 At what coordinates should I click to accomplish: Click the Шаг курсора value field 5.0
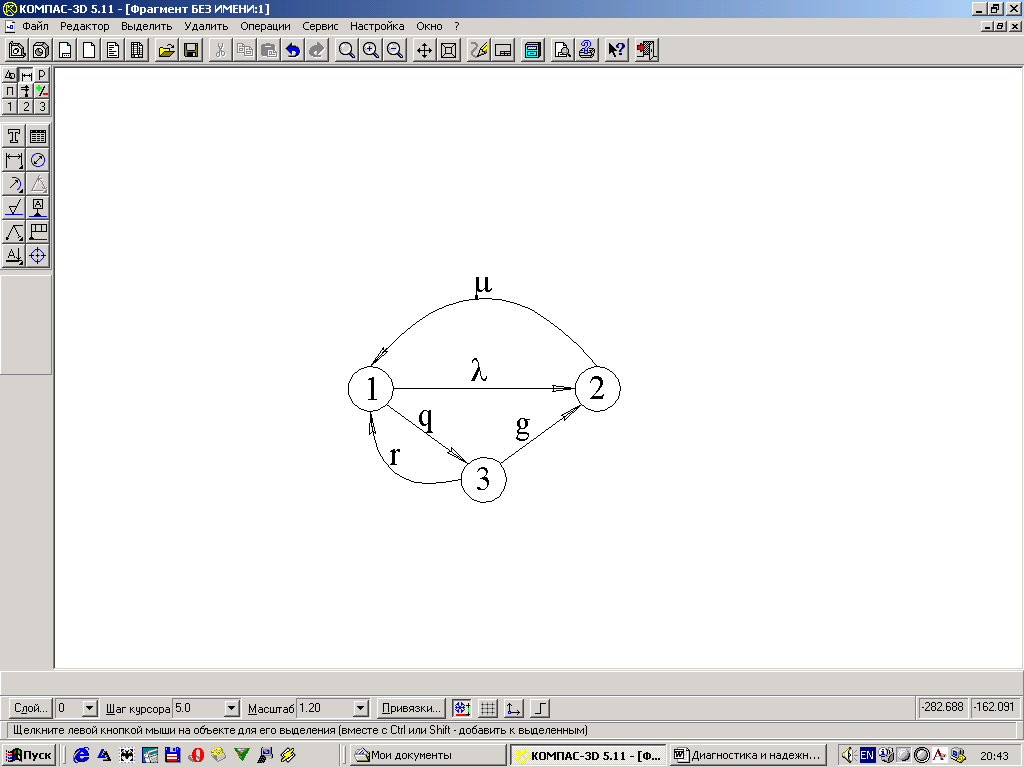pos(199,708)
